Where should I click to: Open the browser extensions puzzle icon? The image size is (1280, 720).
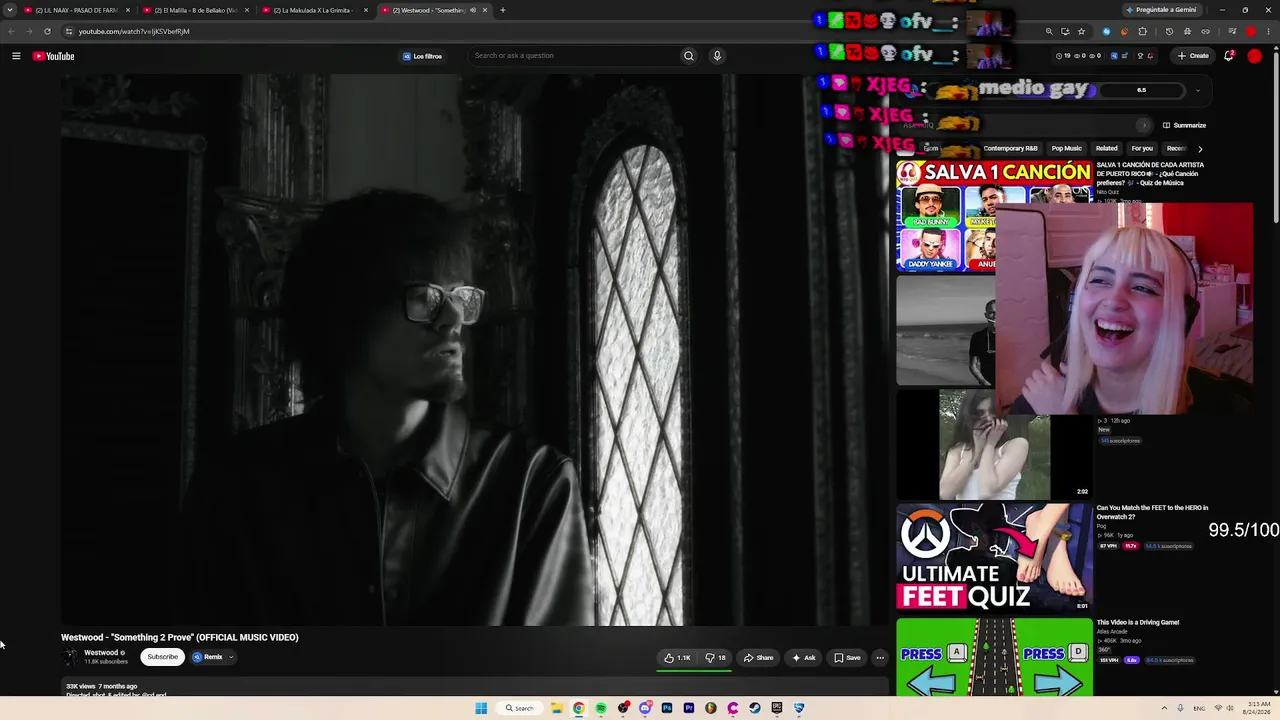click(1143, 31)
